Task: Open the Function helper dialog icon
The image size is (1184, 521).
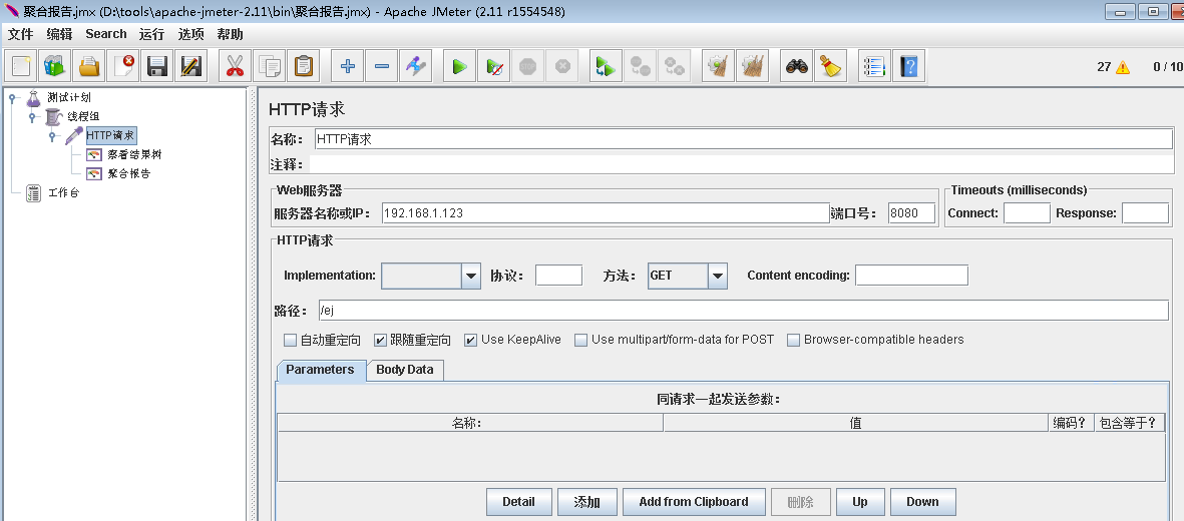Action: 874,66
